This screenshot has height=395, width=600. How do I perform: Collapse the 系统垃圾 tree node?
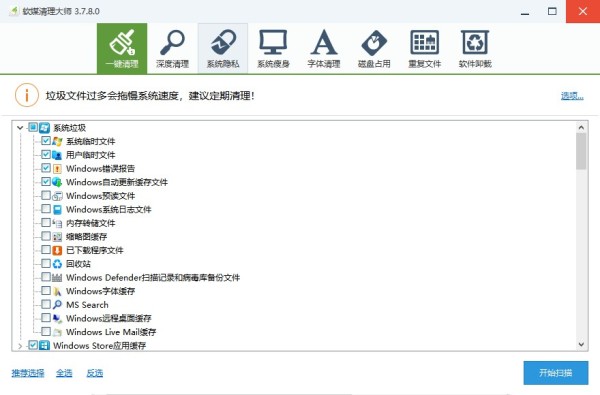click(20, 127)
